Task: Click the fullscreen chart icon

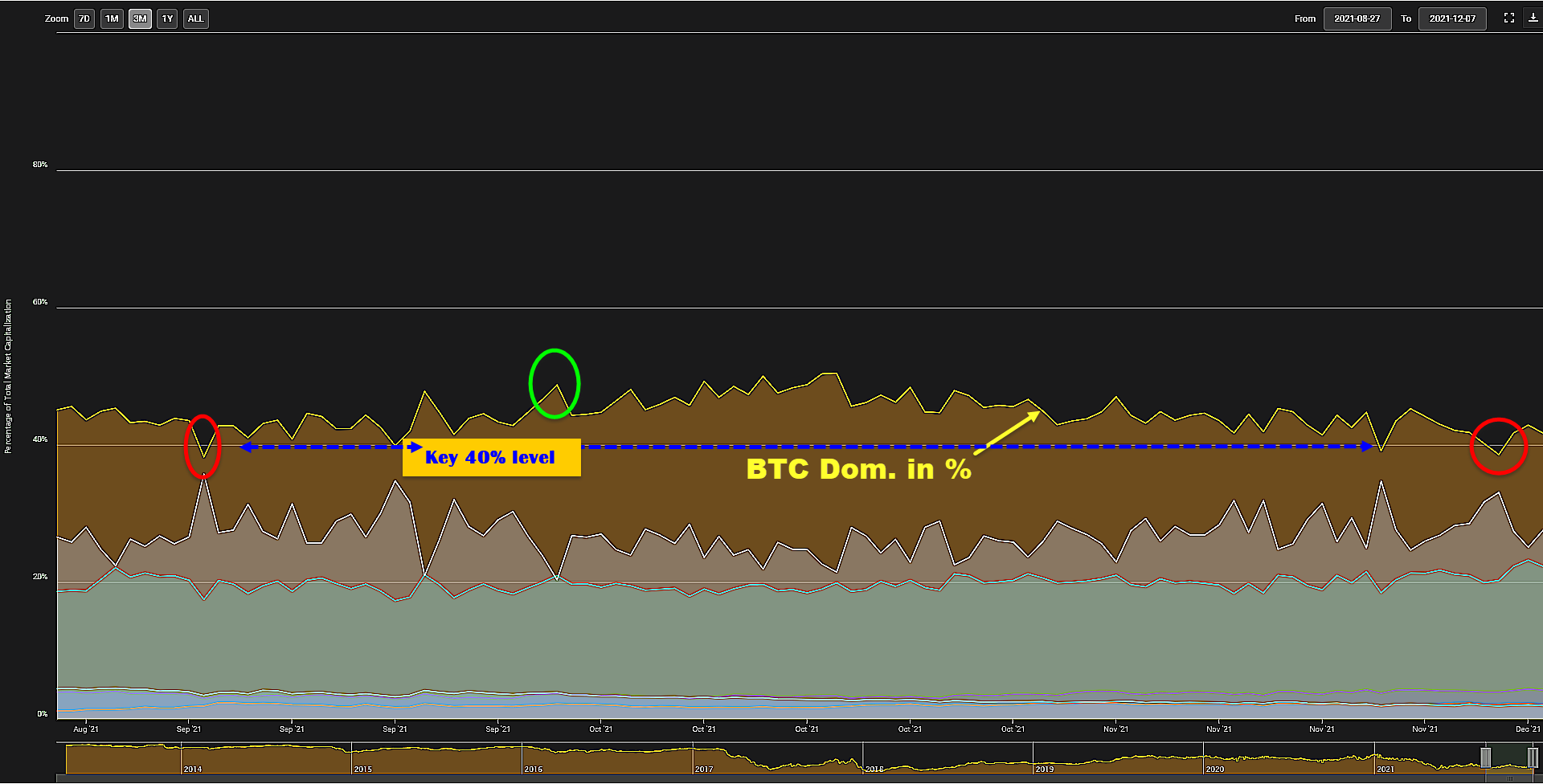Action: pyautogui.click(x=1509, y=18)
